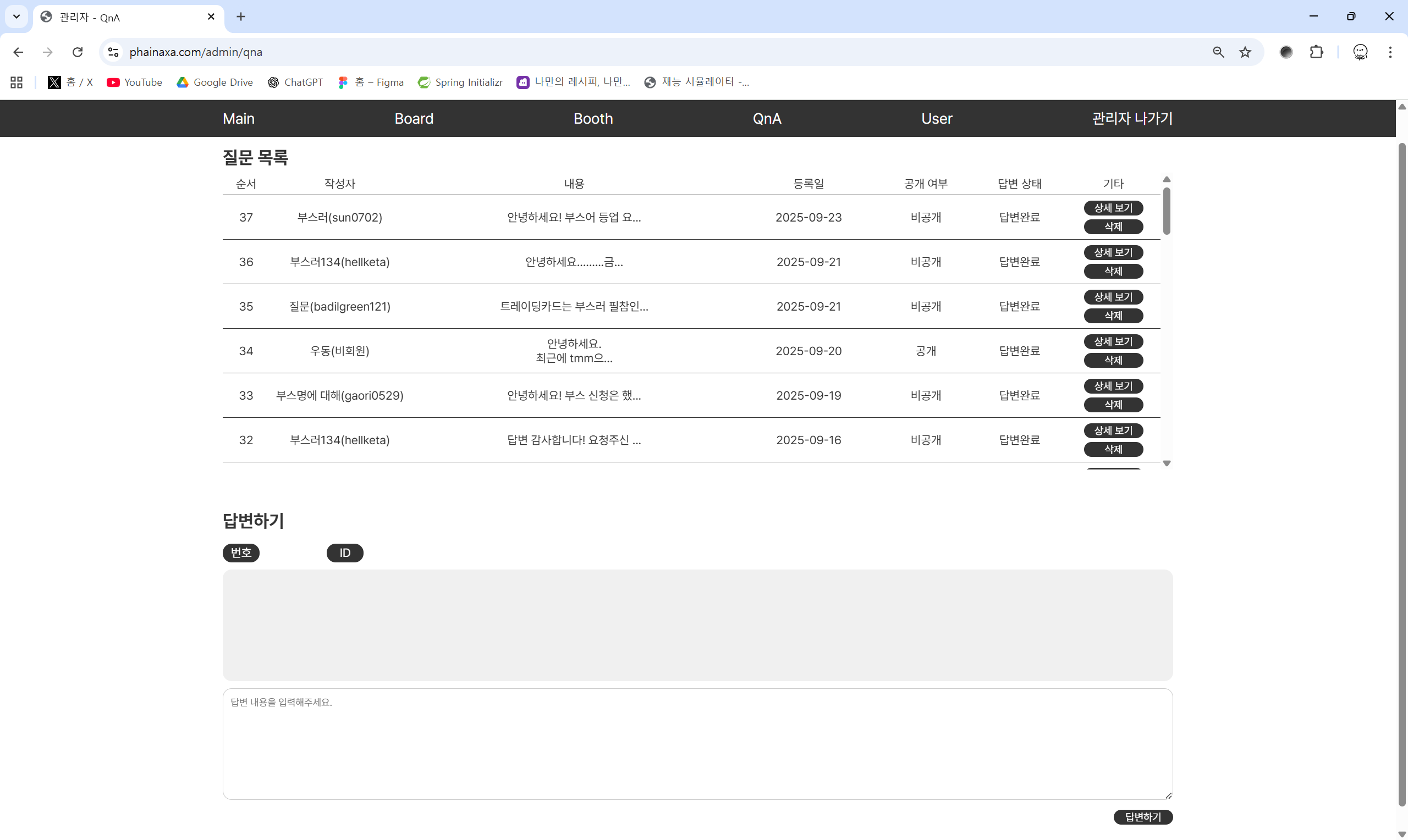The width and height of the screenshot is (1408, 840).
Task: Open the Chrome three-dot menu
Action: pyautogui.click(x=1390, y=52)
